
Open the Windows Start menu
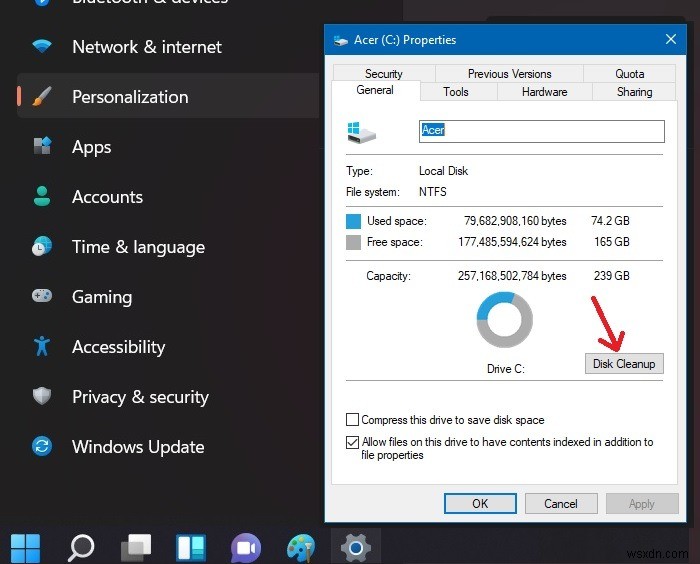pyautogui.click(x=25, y=547)
